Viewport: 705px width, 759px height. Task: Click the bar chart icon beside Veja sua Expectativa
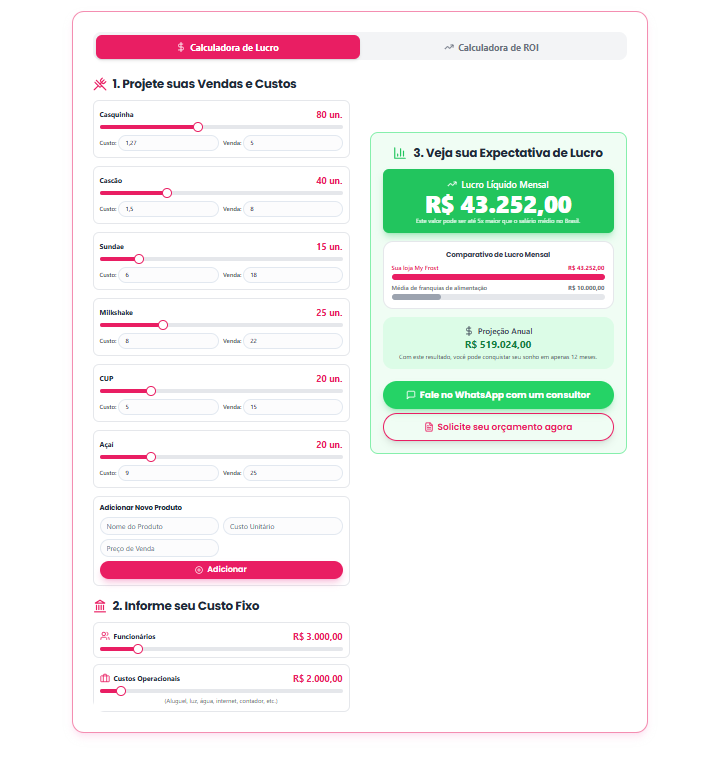[x=399, y=153]
